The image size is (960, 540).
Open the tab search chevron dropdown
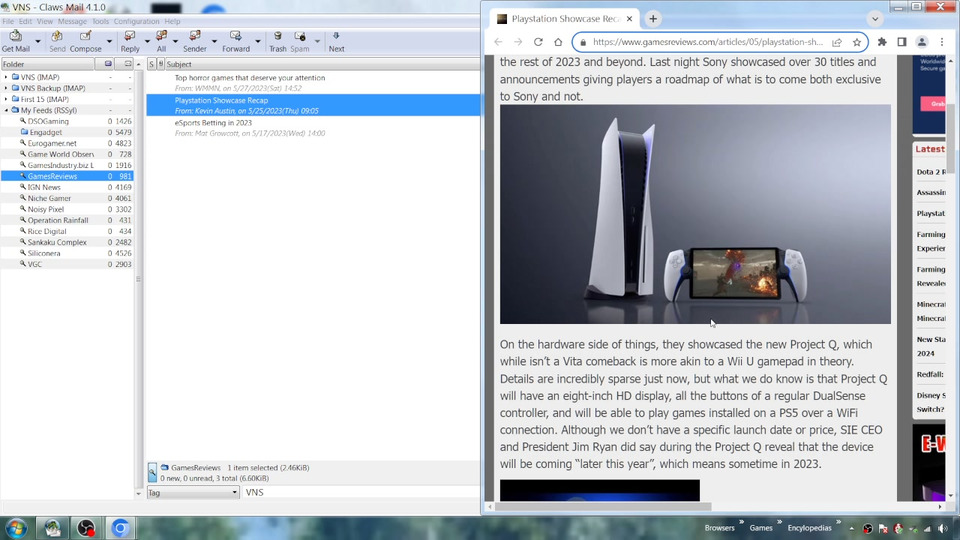875,19
